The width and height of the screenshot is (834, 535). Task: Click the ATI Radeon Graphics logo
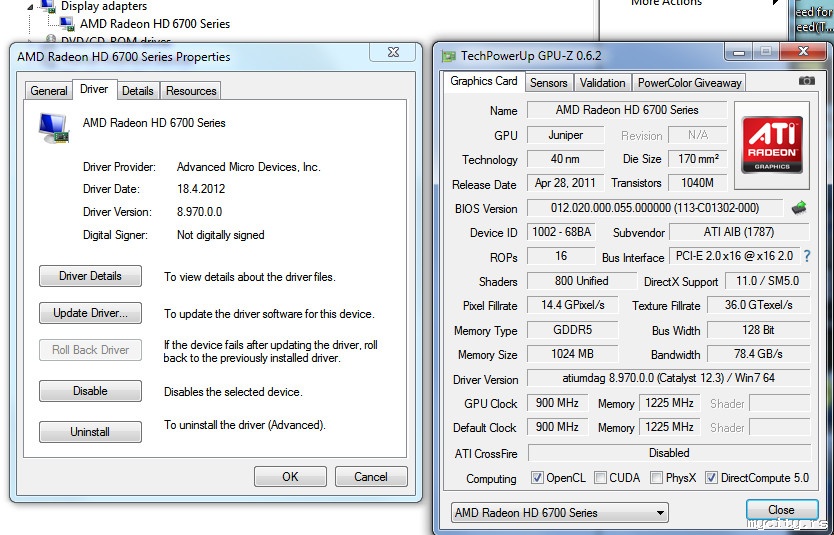pos(772,145)
